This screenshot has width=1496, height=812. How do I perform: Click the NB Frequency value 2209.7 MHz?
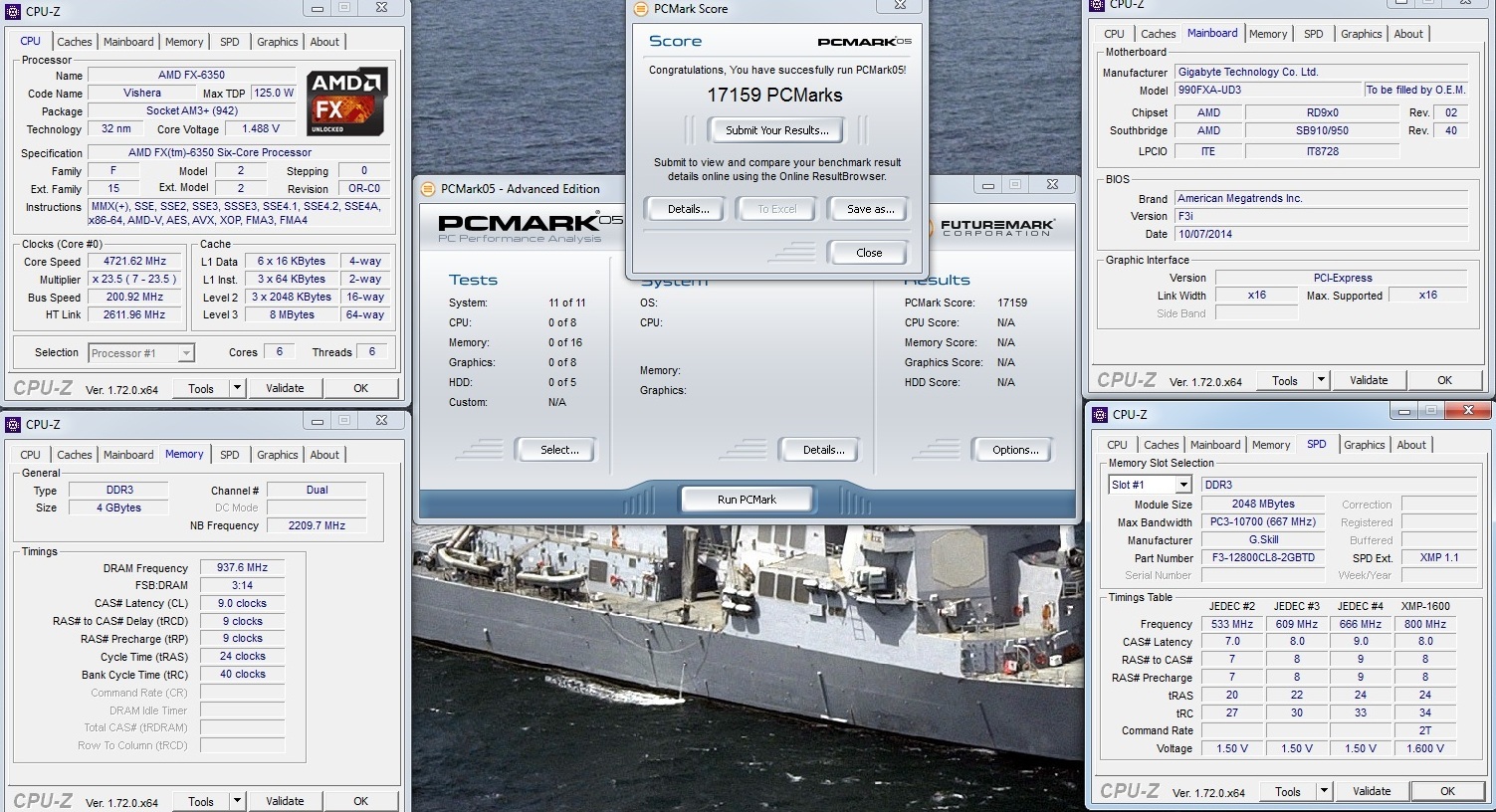click(317, 525)
